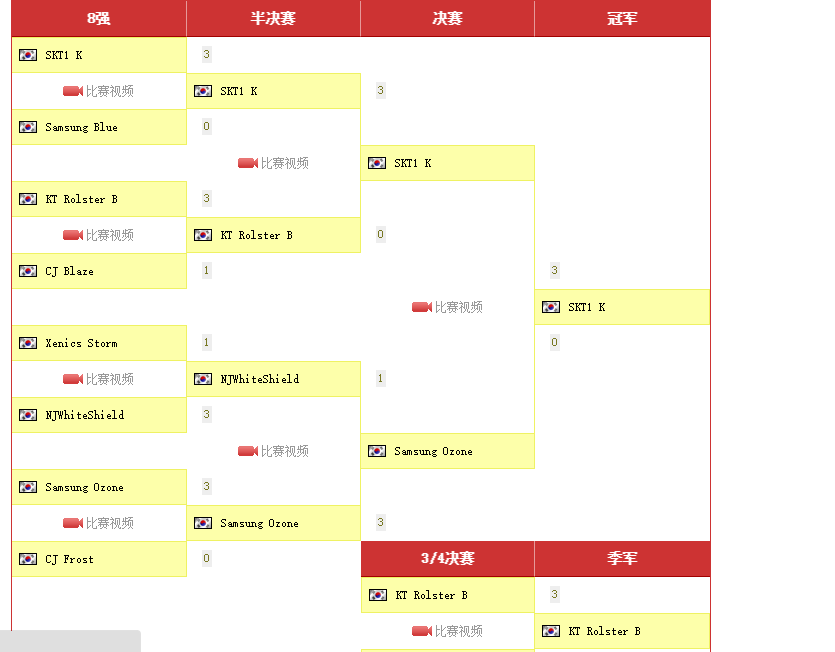The width and height of the screenshot is (835, 652).
Task: Click camera icon between Xenics Storm and NJWhiteShield
Action: coord(73,379)
